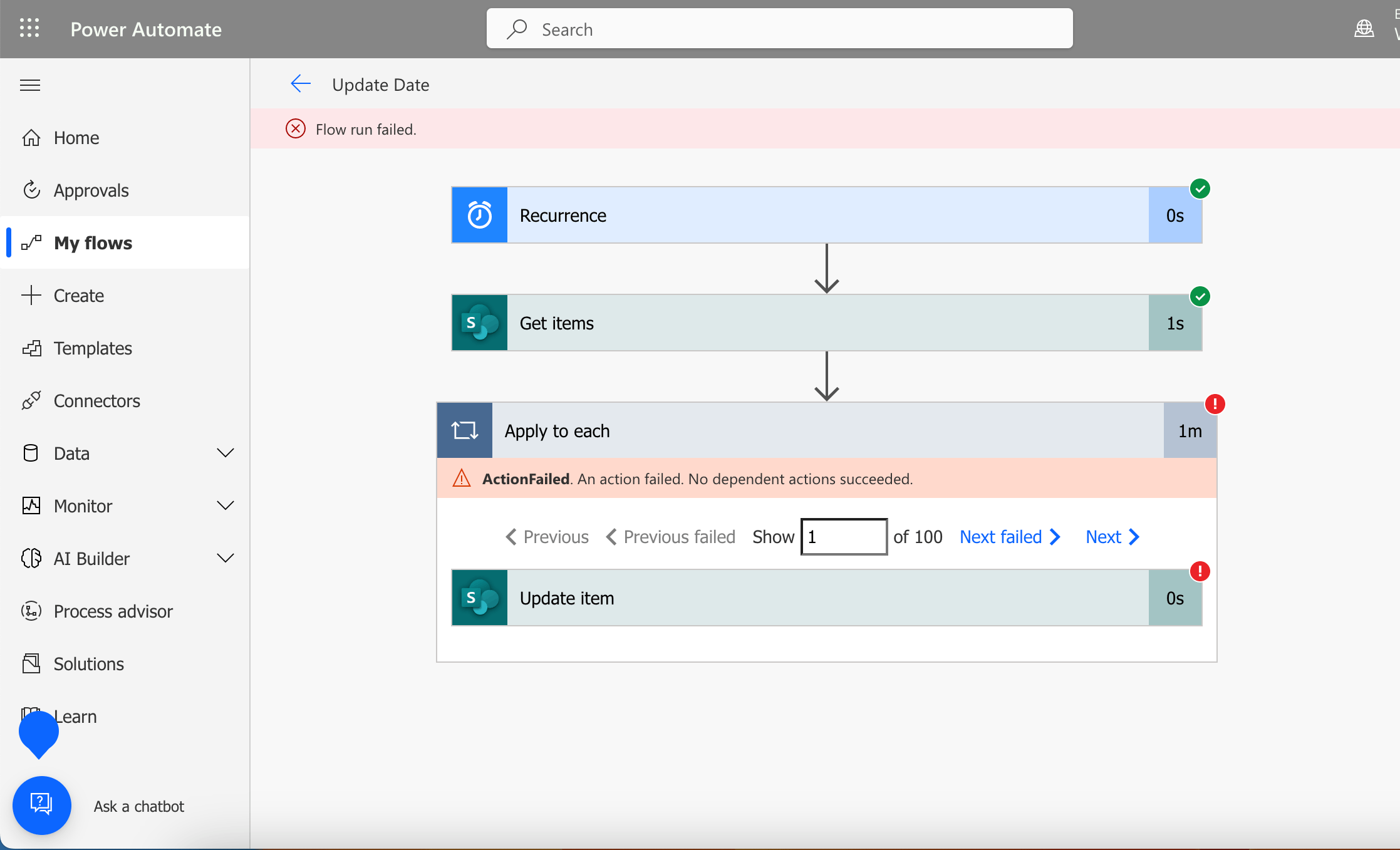The width and height of the screenshot is (1400, 850).
Task: Collapse the left navigation hamburger menu
Action: [30, 85]
